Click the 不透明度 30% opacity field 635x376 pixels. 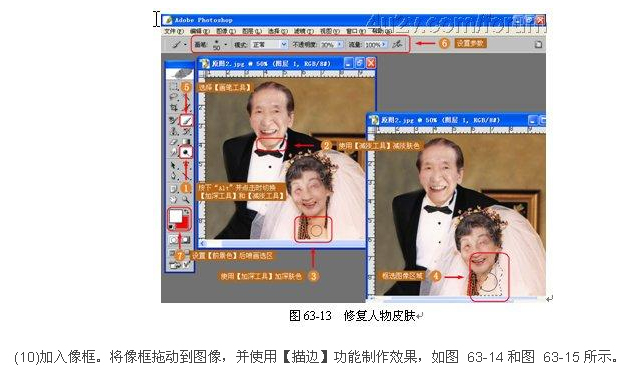tap(328, 44)
